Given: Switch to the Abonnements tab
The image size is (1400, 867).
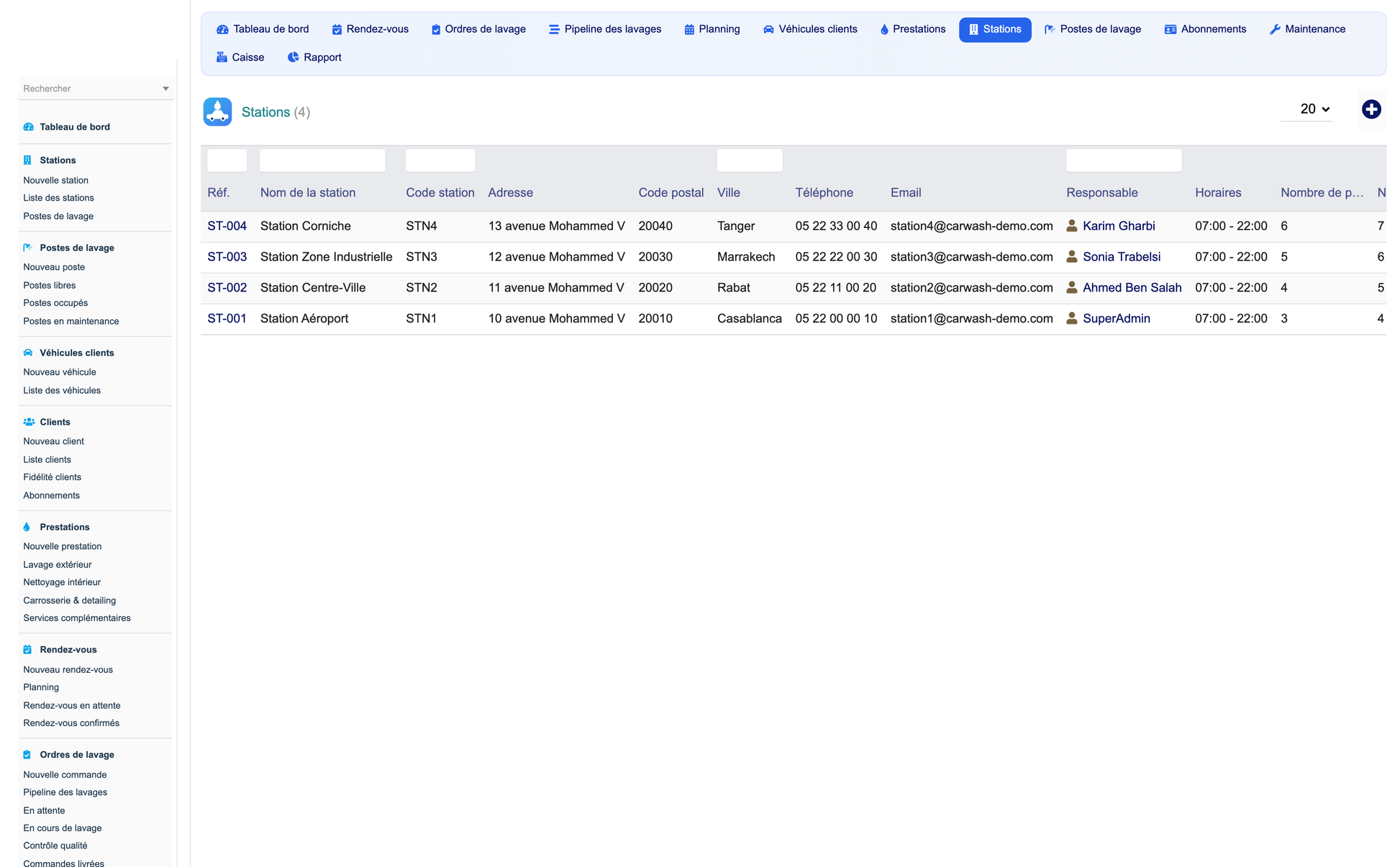Looking at the screenshot, I should point(1205,29).
